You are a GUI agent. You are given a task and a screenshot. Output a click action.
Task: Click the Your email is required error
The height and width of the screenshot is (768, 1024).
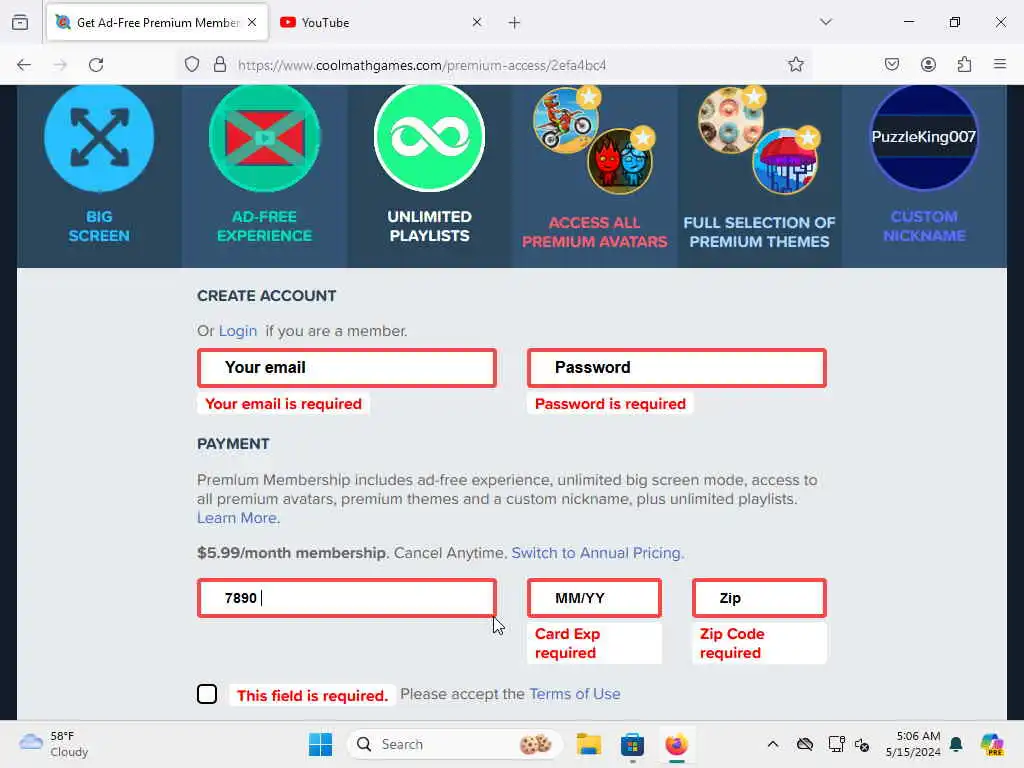click(x=283, y=404)
